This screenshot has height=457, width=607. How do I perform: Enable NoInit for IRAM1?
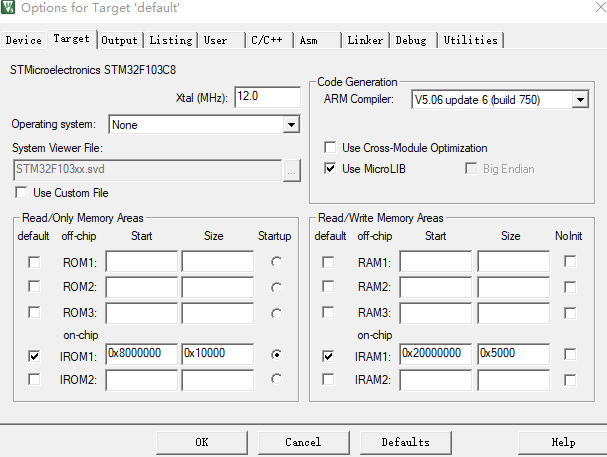tap(570, 354)
